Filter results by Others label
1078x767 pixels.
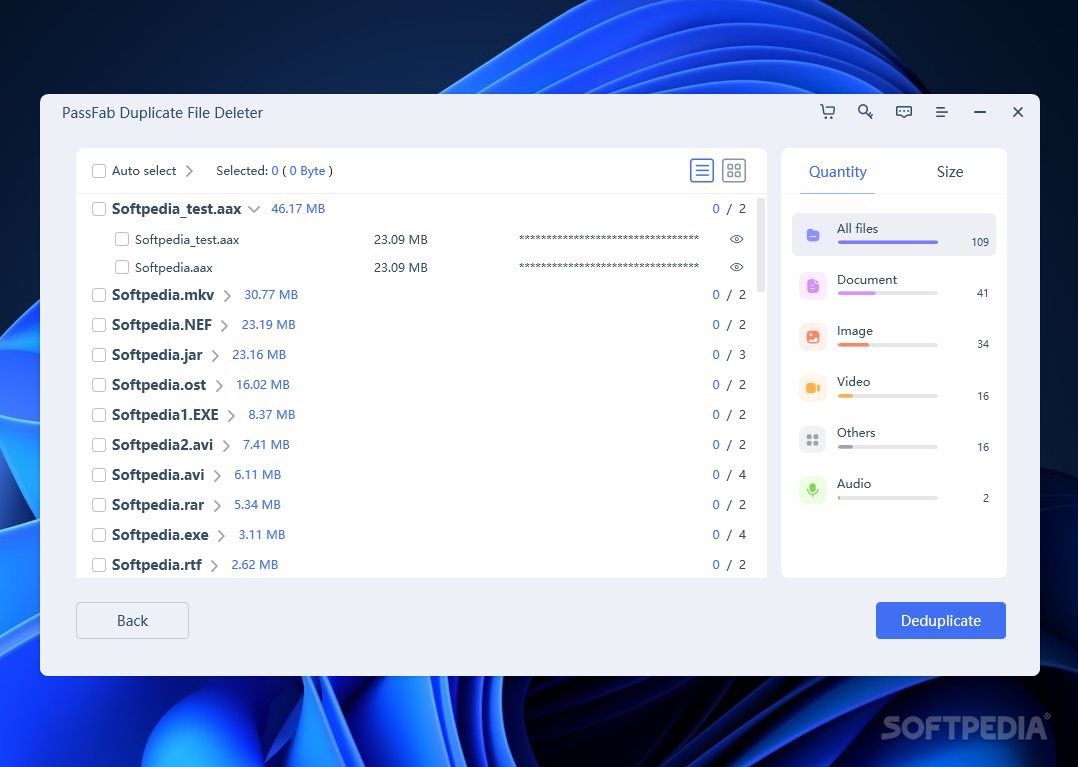pos(856,432)
